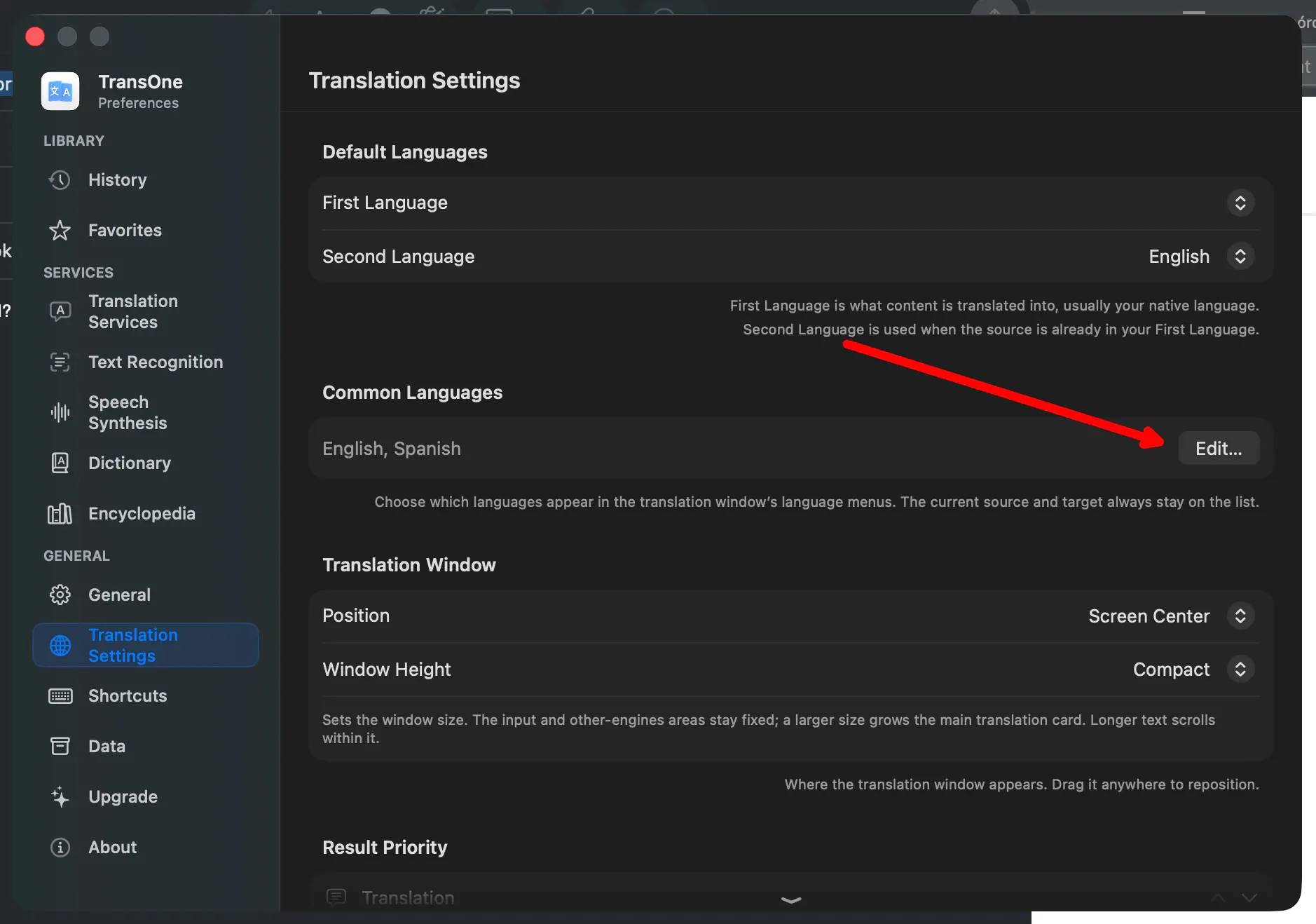This screenshot has height=924, width=1316.
Task: Click the English value for Second Language
Action: point(1179,257)
